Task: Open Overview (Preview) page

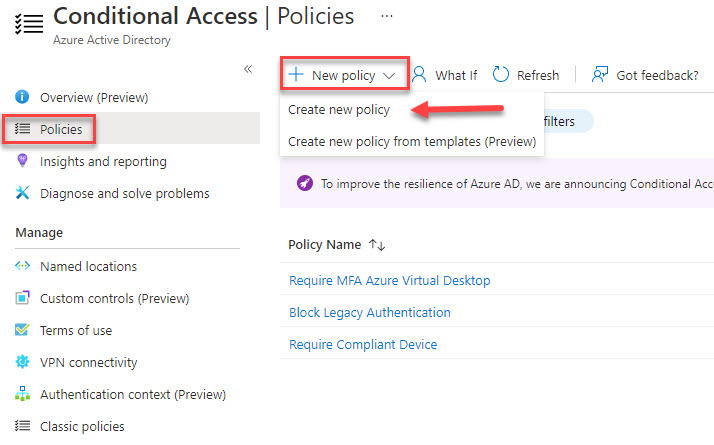Action: point(94,97)
